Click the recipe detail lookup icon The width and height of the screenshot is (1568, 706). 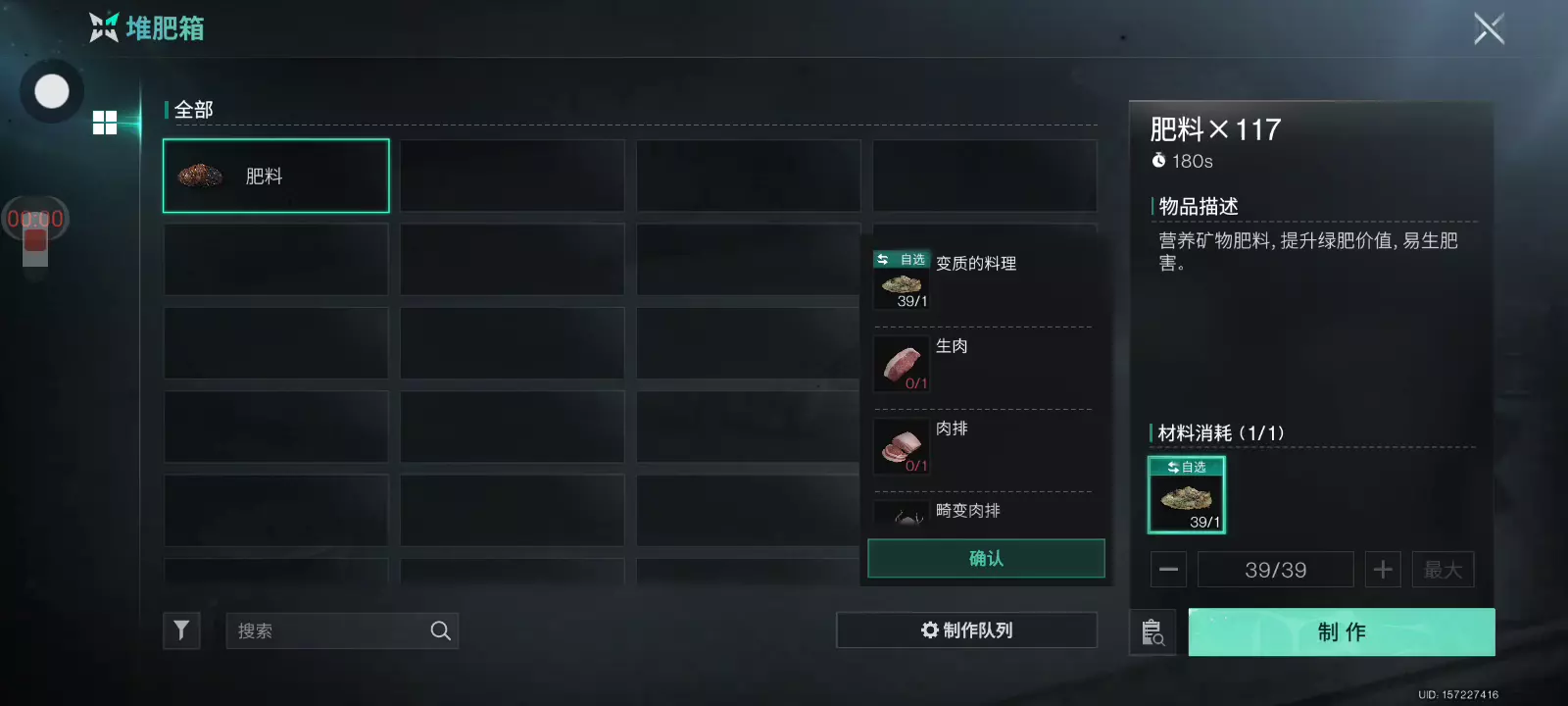1152,631
